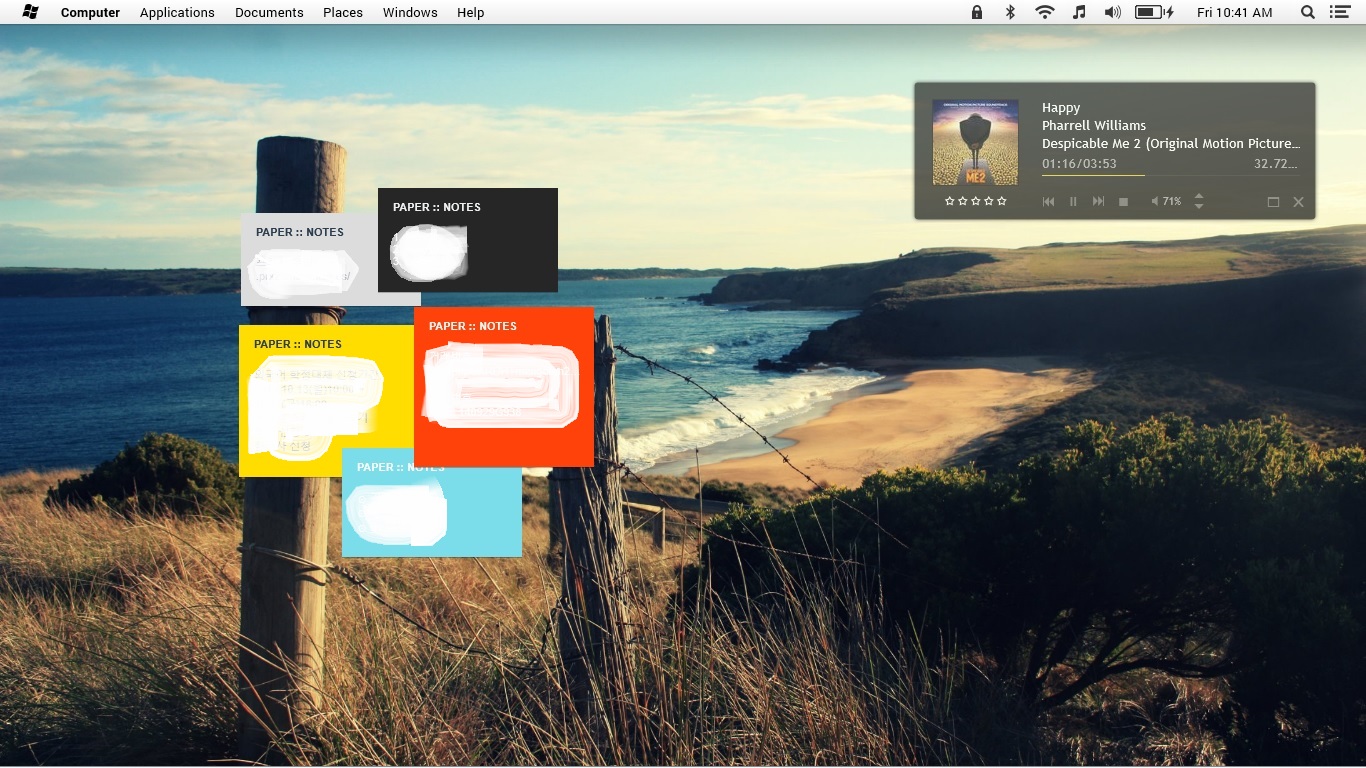
Task: Click the music note icon in menu bar
Action: [1078, 12]
